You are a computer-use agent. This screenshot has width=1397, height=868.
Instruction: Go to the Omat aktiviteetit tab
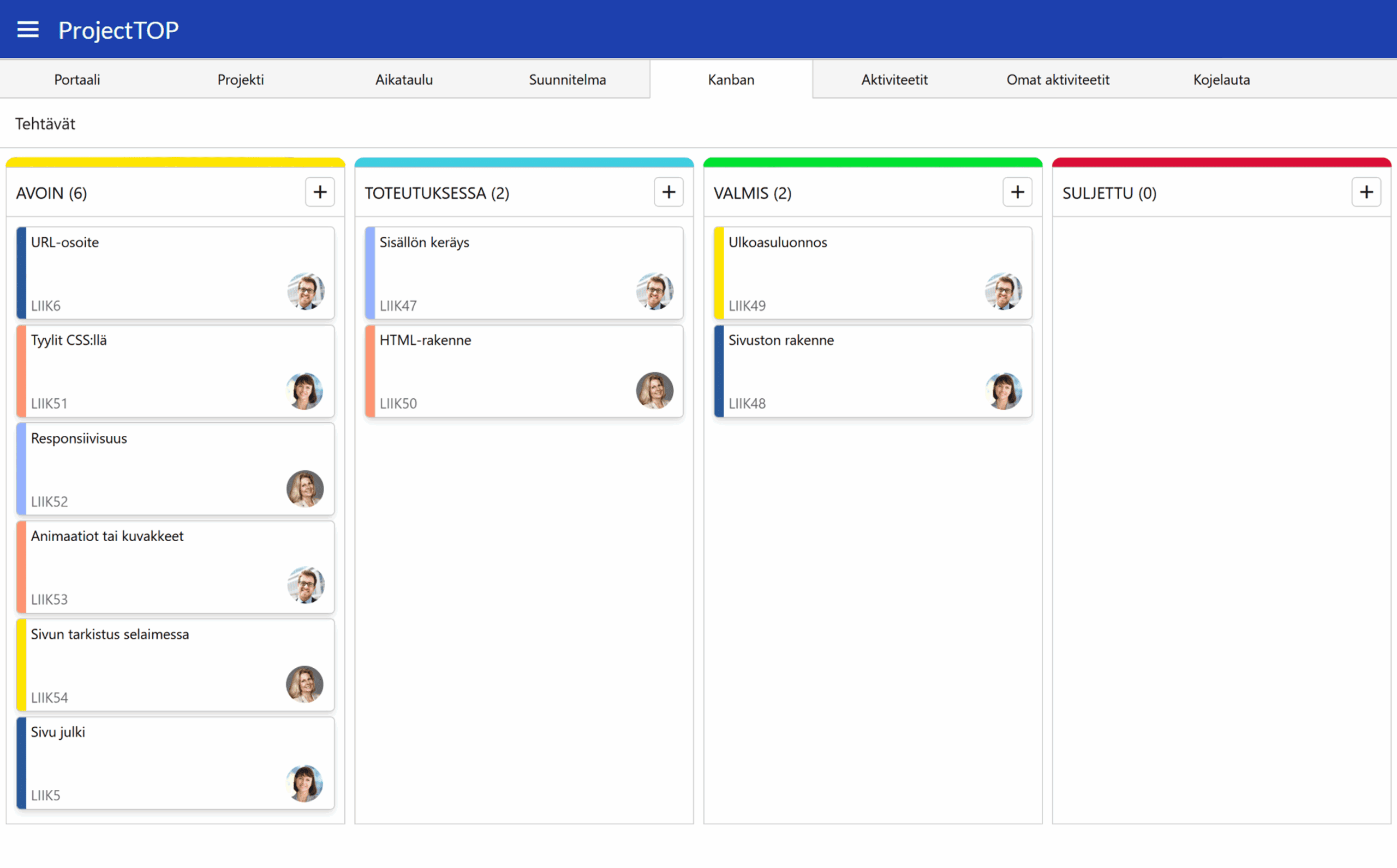pos(1058,80)
